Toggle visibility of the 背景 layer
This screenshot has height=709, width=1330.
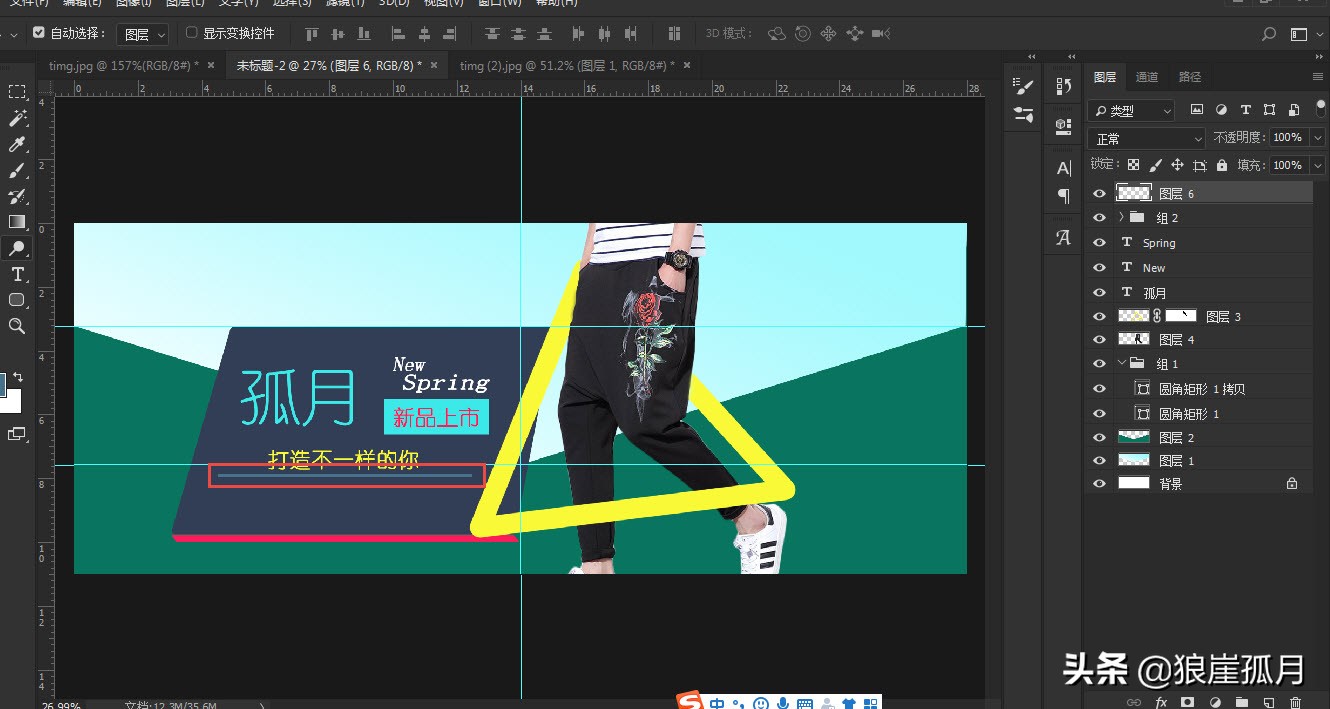(x=1099, y=483)
